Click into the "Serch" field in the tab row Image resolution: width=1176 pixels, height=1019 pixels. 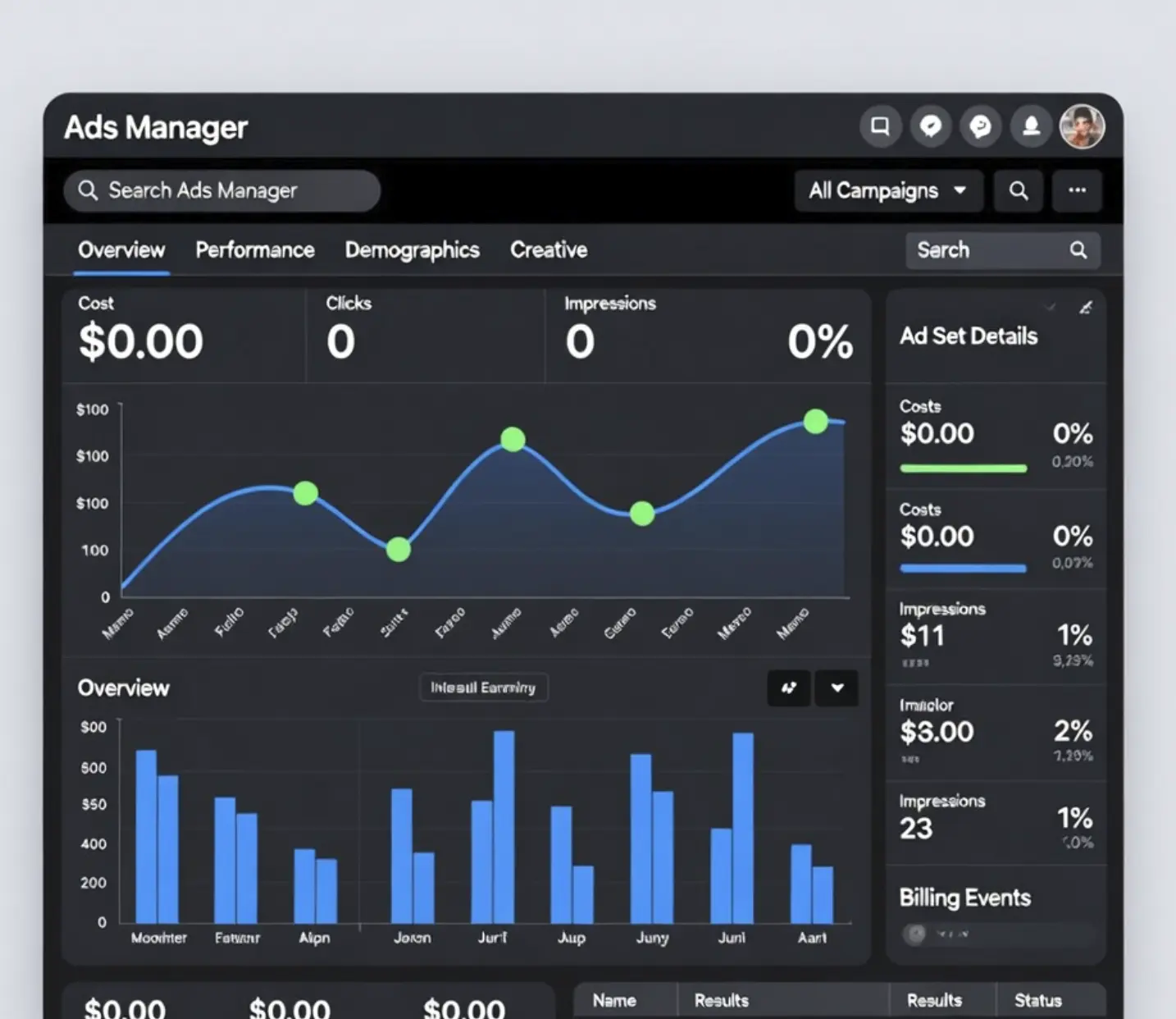pyautogui.click(x=1003, y=250)
